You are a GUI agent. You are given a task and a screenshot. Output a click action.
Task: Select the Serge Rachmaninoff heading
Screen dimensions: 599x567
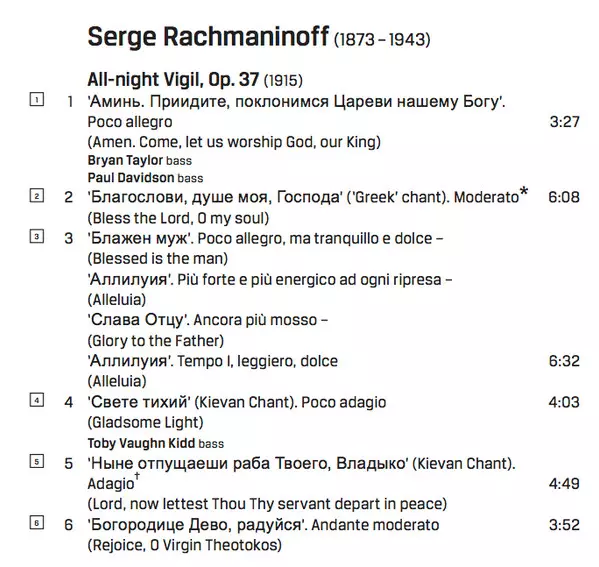(208, 37)
